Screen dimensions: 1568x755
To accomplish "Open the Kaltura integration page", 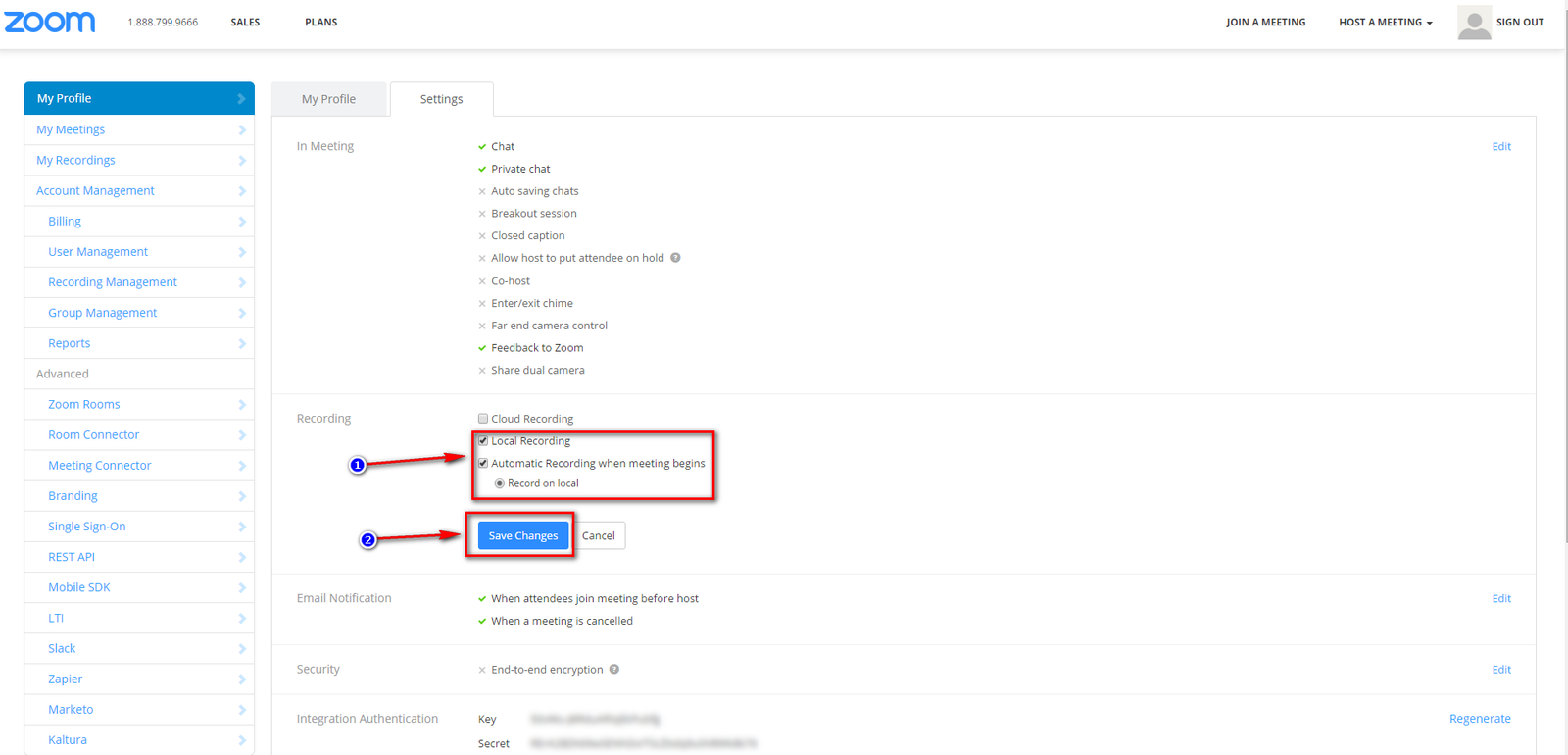I will [139, 740].
